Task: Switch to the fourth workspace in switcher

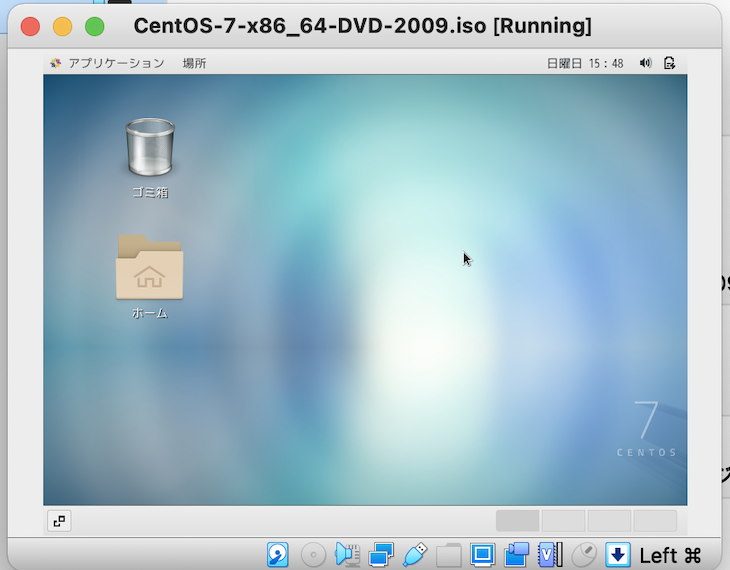Action: coord(655,521)
